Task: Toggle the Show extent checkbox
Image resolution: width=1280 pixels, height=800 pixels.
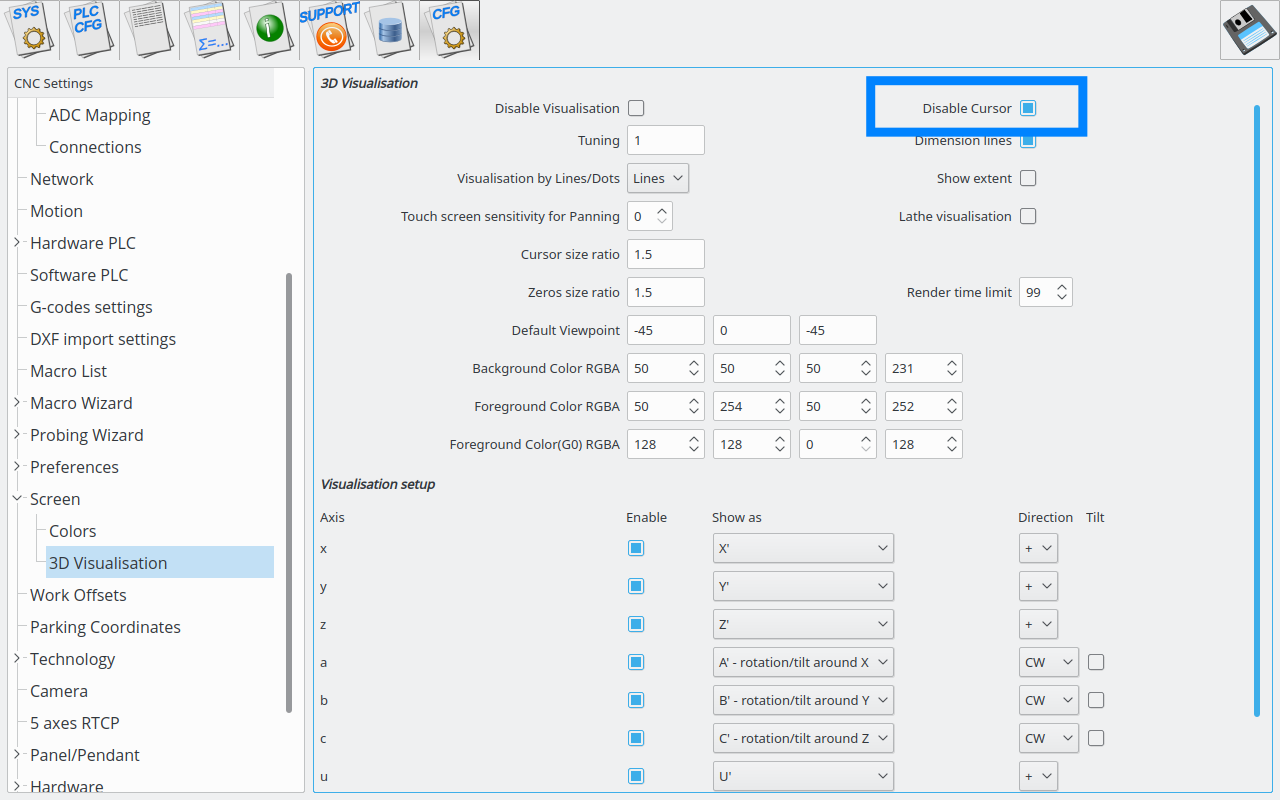Action: point(1028,178)
